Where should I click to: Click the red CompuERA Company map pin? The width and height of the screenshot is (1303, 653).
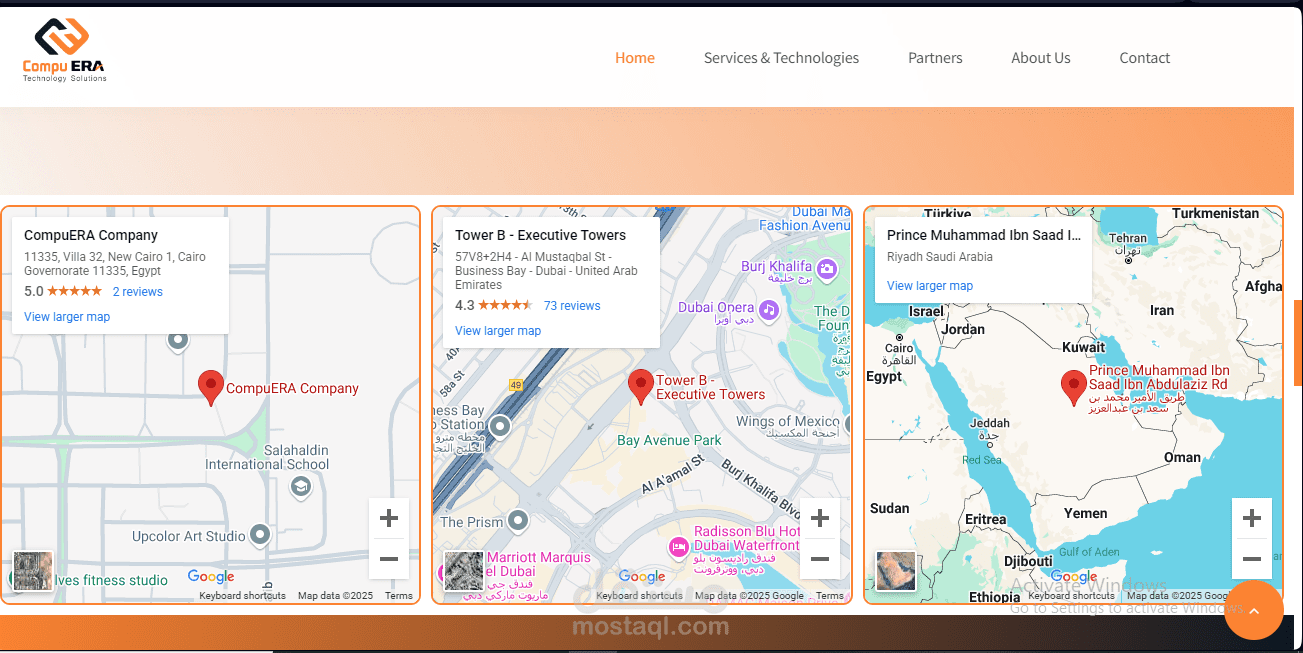pos(210,387)
